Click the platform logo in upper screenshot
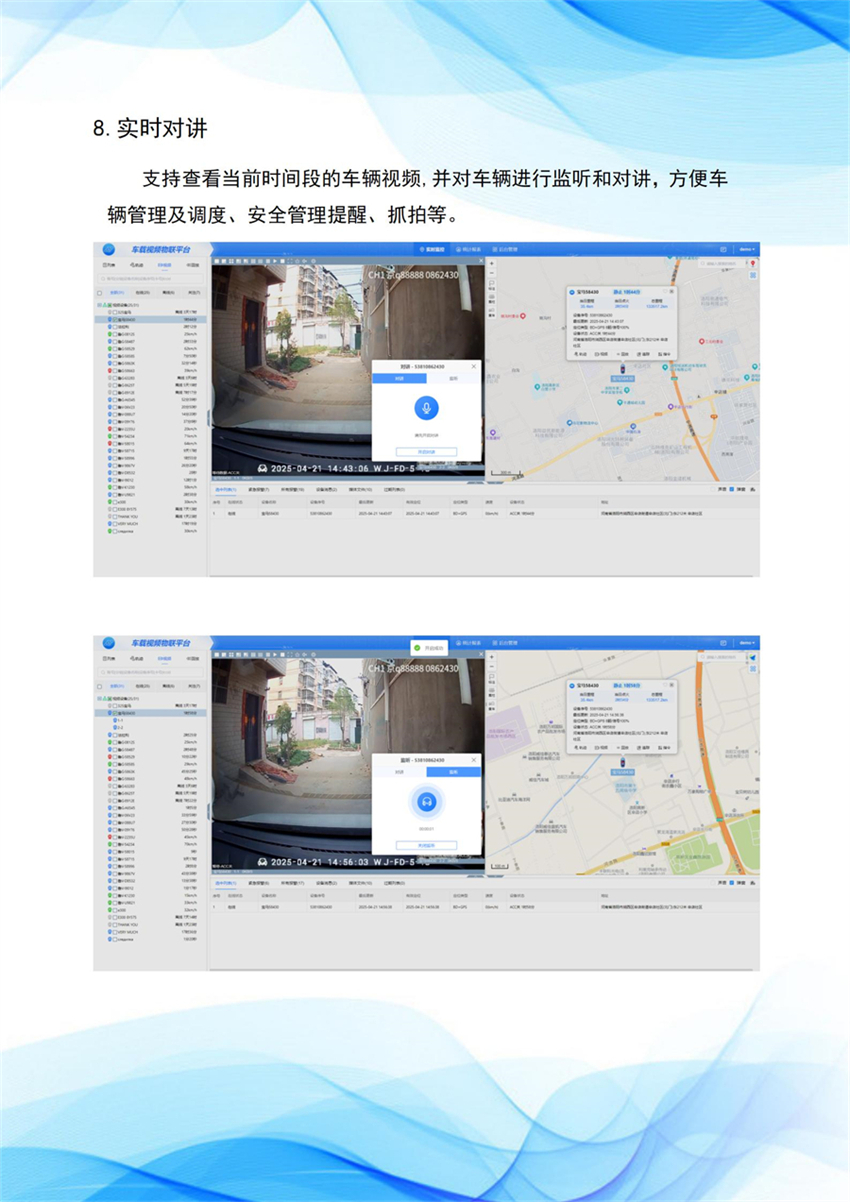This screenshot has width=850, height=1202. tap(108, 249)
